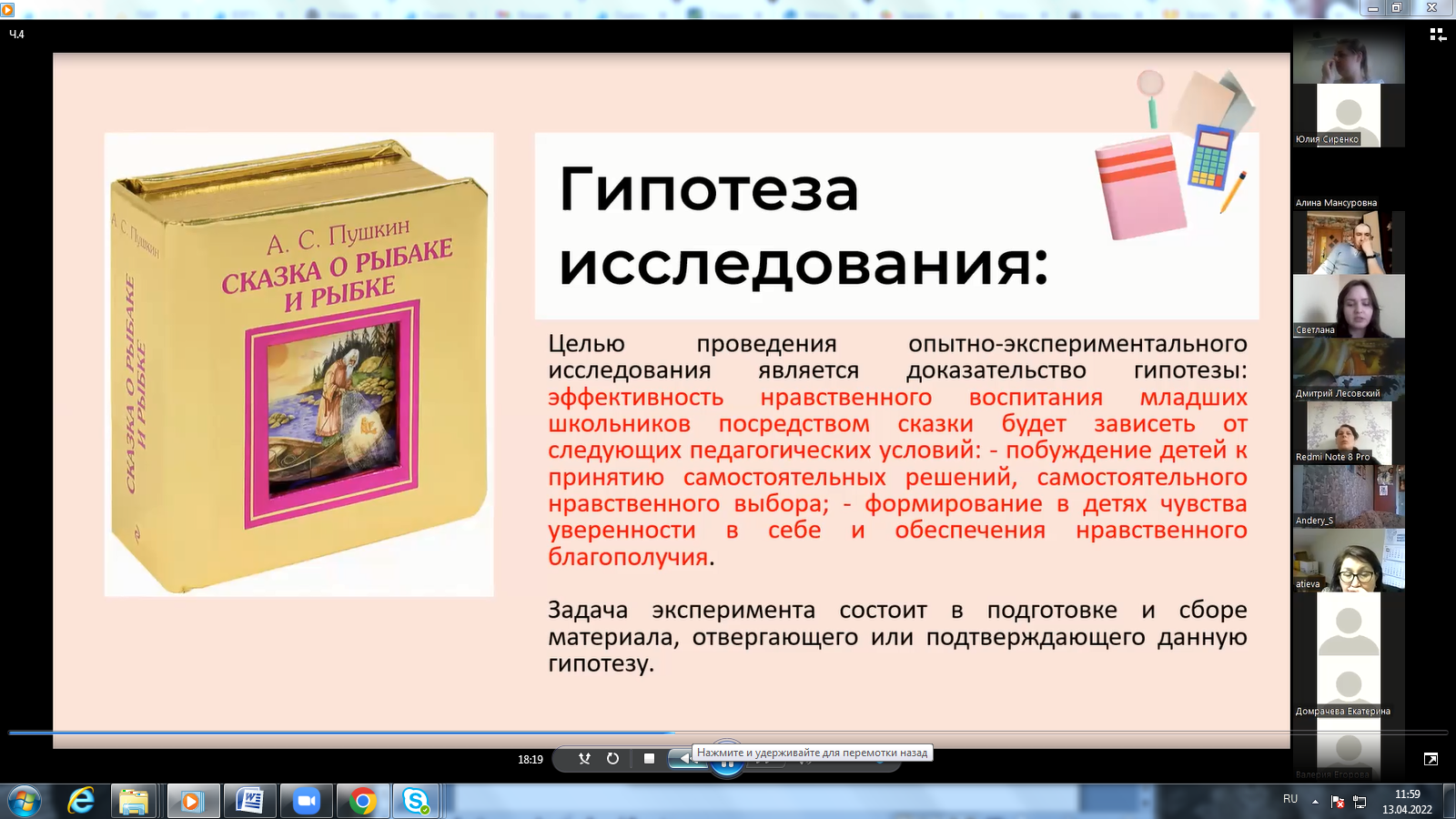1456x819 pixels.
Task: Stop the video playback
Action: (649, 758)
